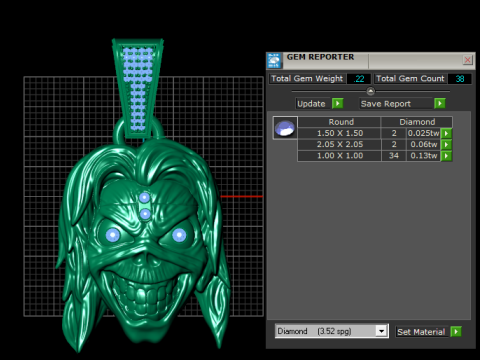Click the Total Gem Count value 38
Screen dimensions: 480x360
coord(460,79)
